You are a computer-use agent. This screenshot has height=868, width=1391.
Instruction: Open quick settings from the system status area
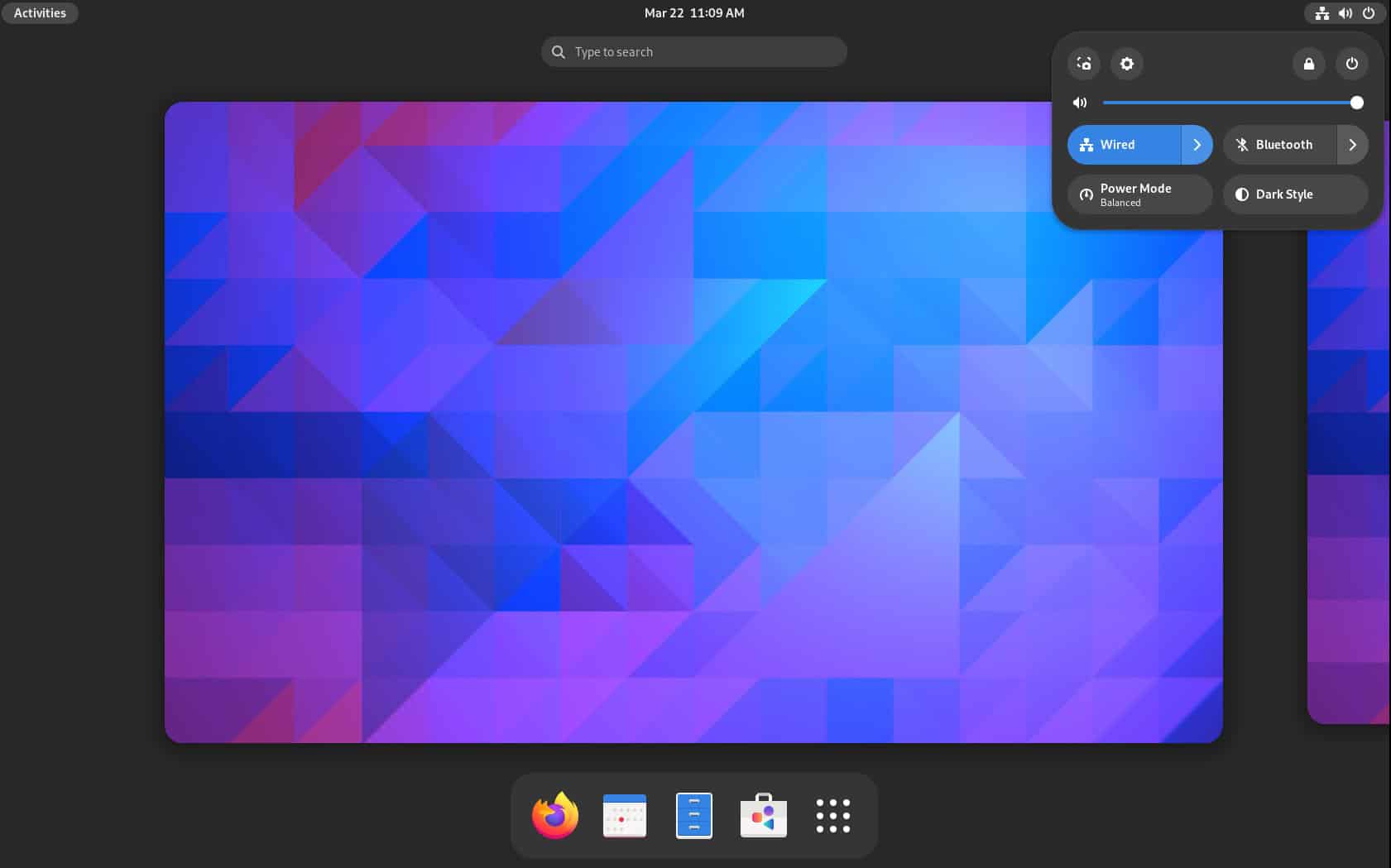tap(1344, 12)
